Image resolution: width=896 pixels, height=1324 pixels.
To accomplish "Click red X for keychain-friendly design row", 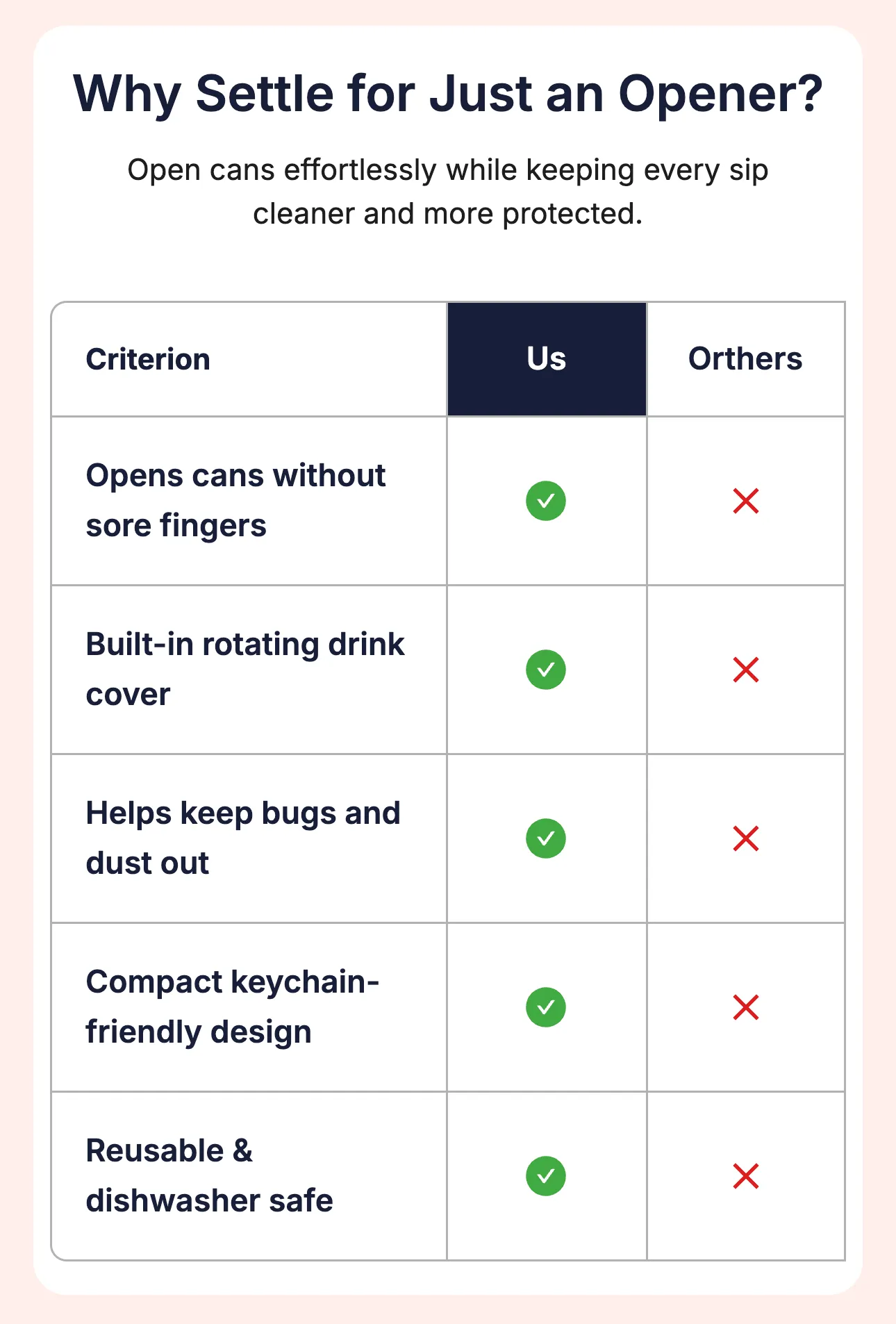I will [x=746, y=1007].
